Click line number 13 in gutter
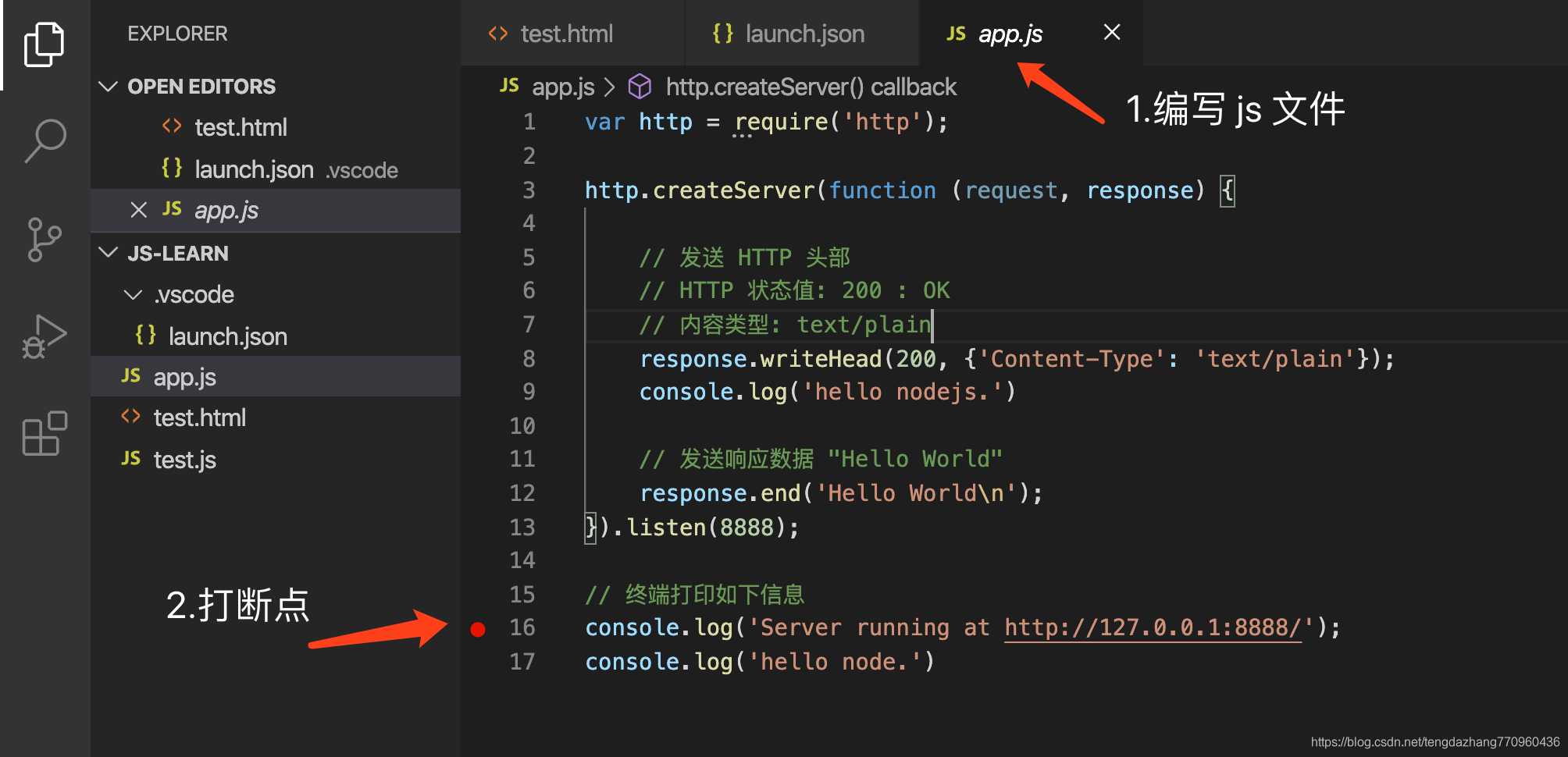Image resolution: width=1568 pixels, height=757 pixels. 522,528
